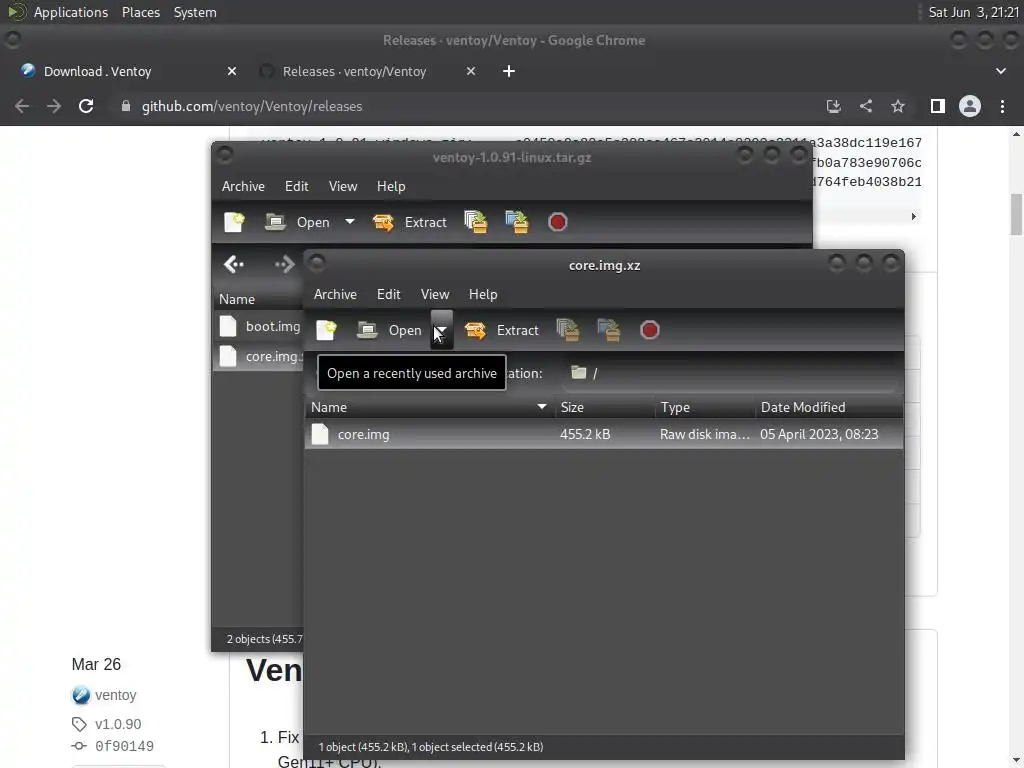Click install app icon in address bar
This screenshot has width=1024, height=768.
[x=833, y=106]
